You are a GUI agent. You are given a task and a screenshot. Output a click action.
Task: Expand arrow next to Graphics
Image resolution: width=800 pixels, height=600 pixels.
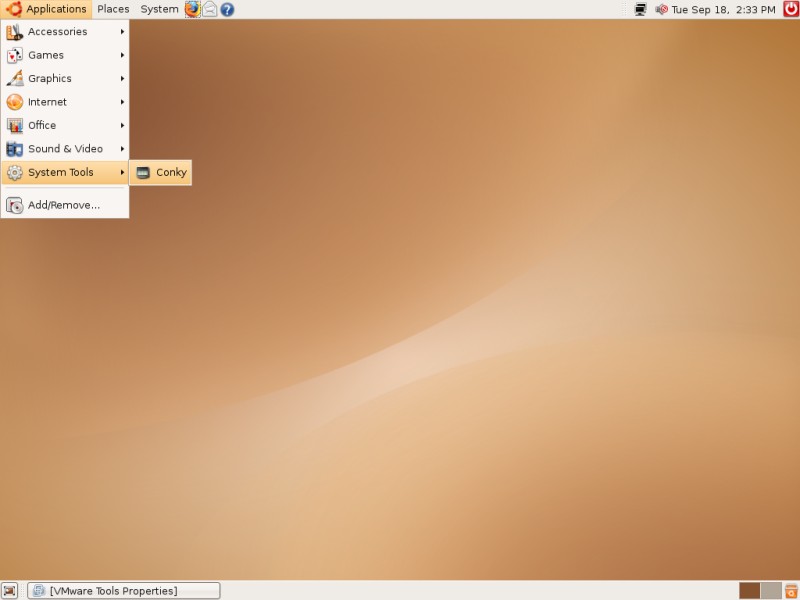pyautogui.click(x=122, y=79)
